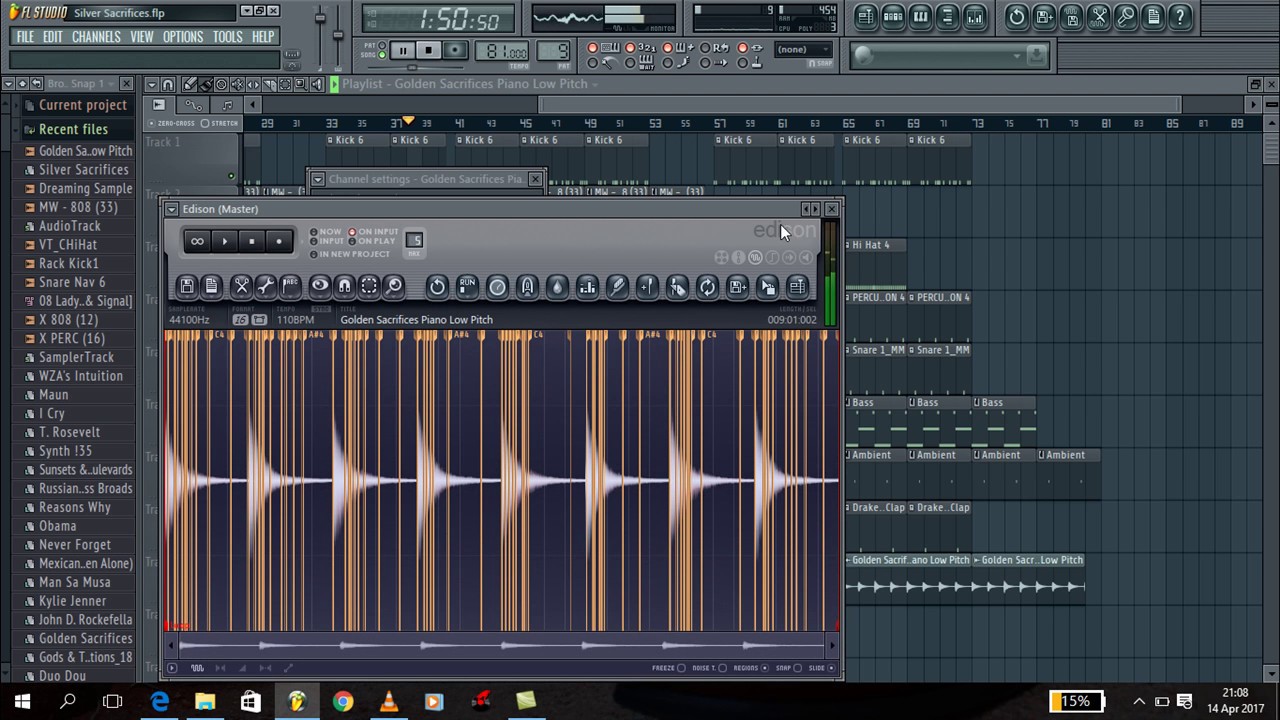Toggle the NOISE T. option in Edison
The image size is (1280, 720).
point(709,668)
